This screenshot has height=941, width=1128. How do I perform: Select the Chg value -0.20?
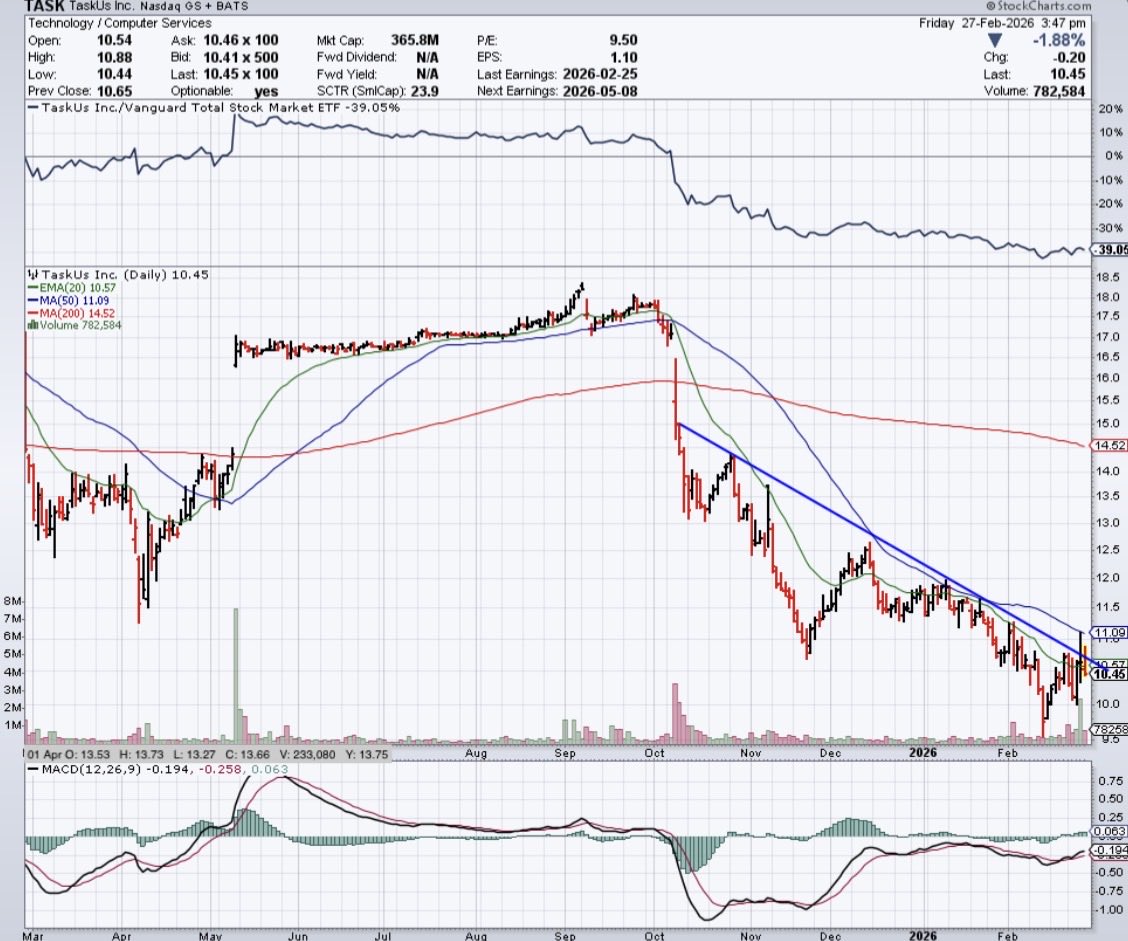1070,58
